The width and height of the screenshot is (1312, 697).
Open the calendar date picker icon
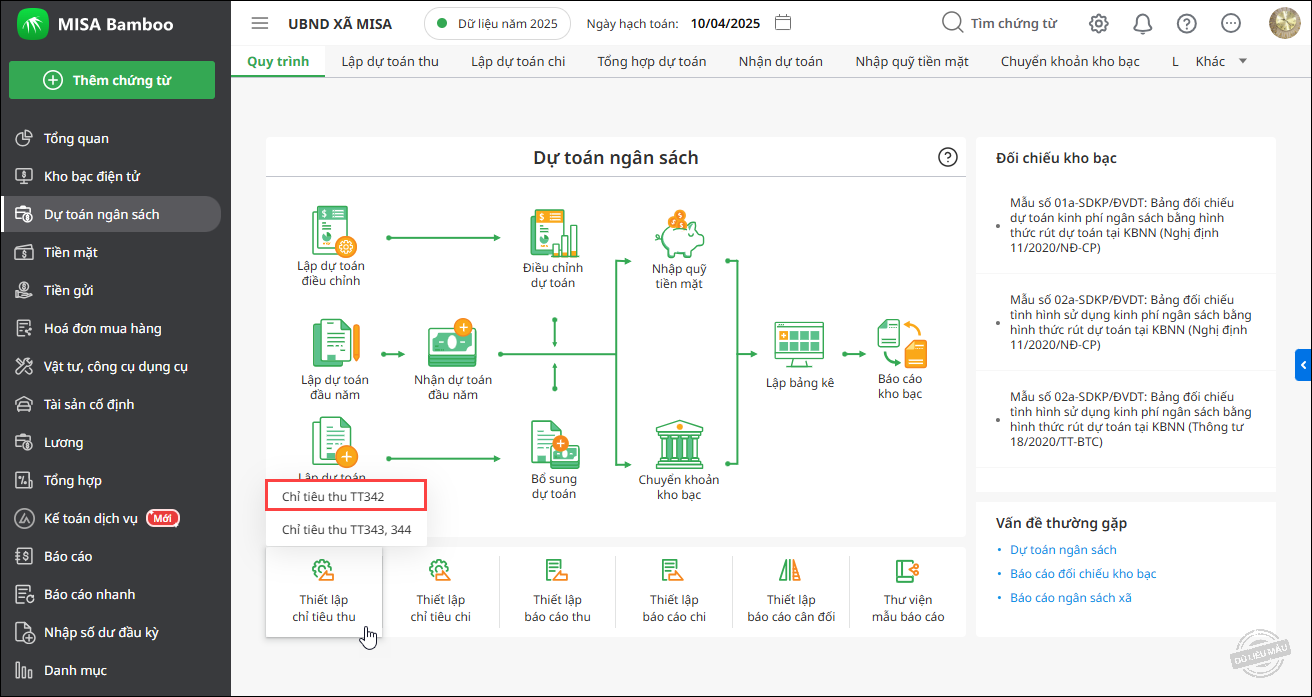click(x=784, y=23)
